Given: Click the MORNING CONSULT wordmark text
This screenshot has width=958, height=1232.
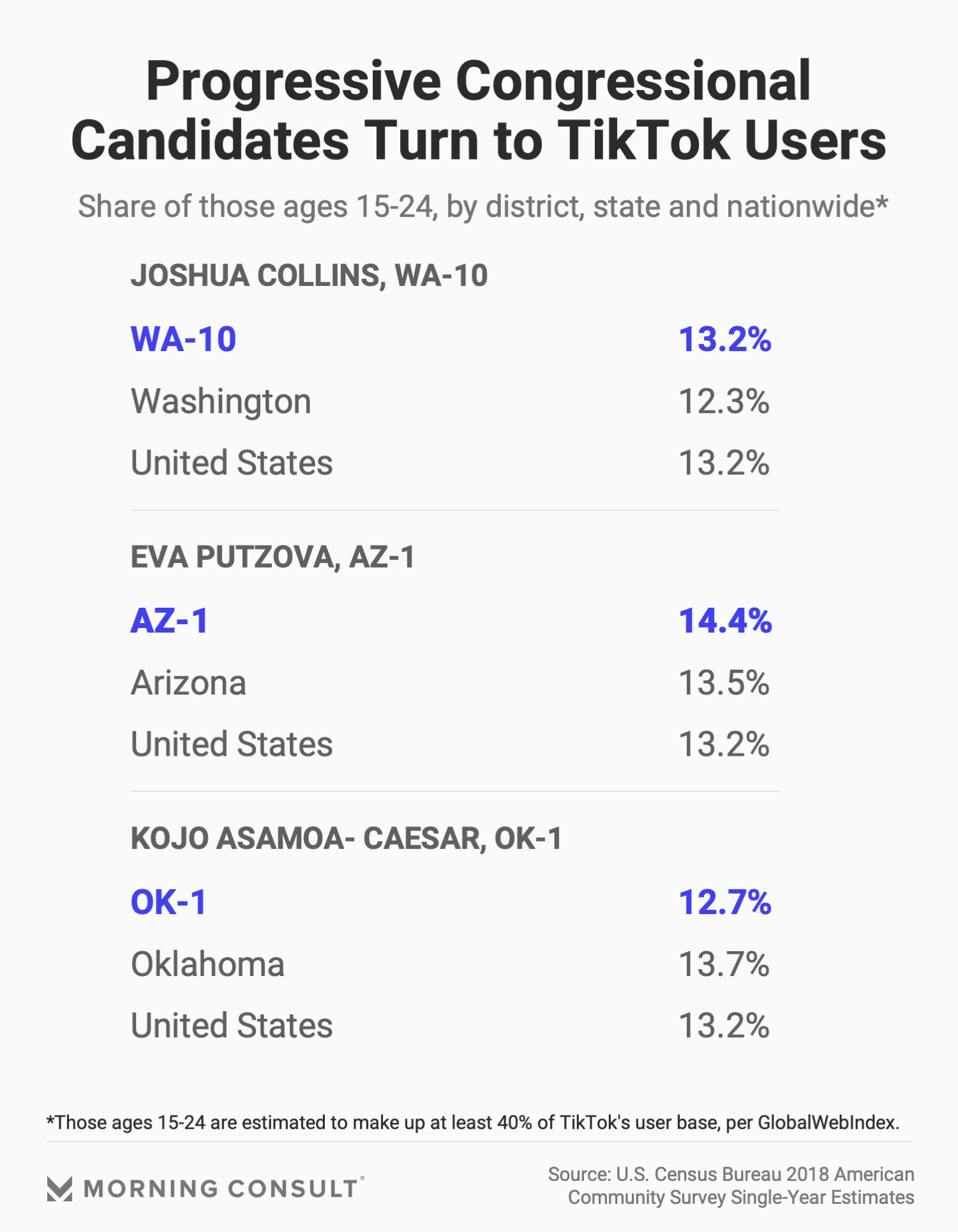Looking at the screenshot, I should 221,1189.
